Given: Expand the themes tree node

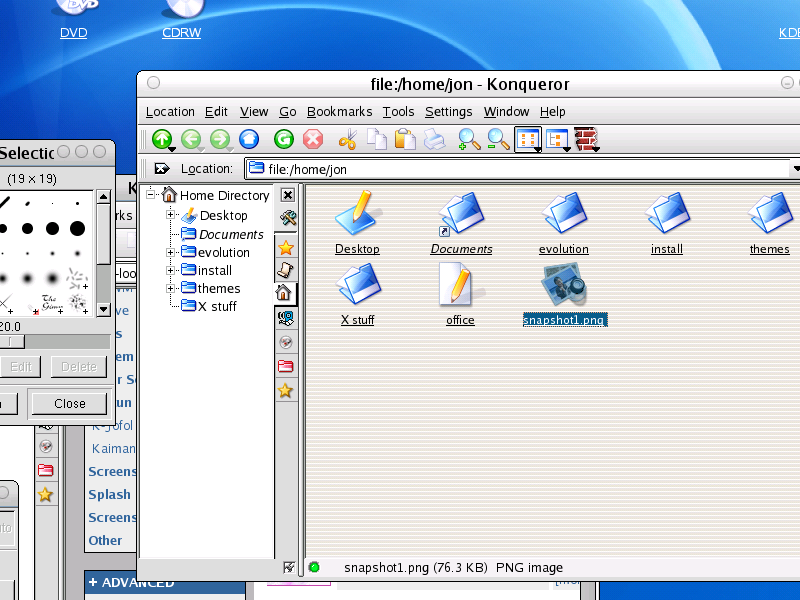Looking at the screenshot, I should pos(171,288).
